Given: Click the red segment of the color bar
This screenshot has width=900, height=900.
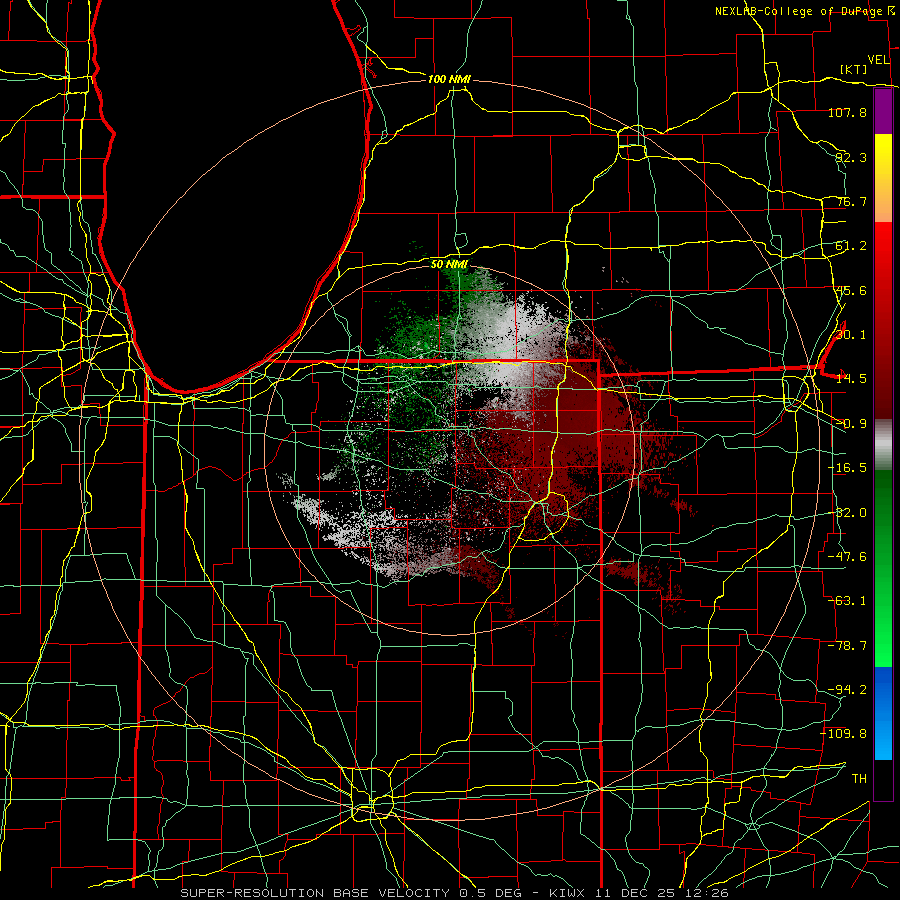Looking at the screenshot, I should 883,320.
